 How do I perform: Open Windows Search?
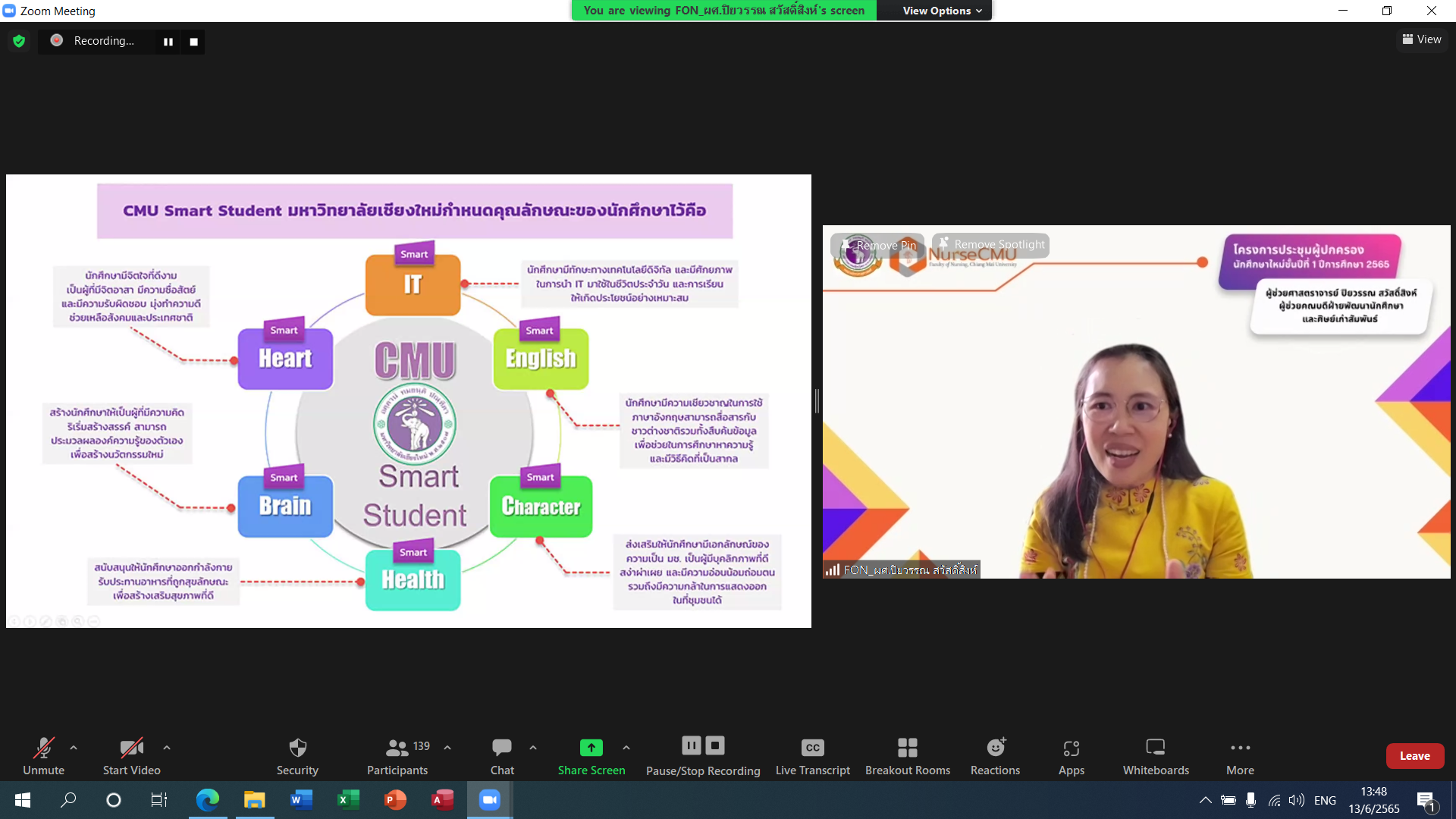68,800
